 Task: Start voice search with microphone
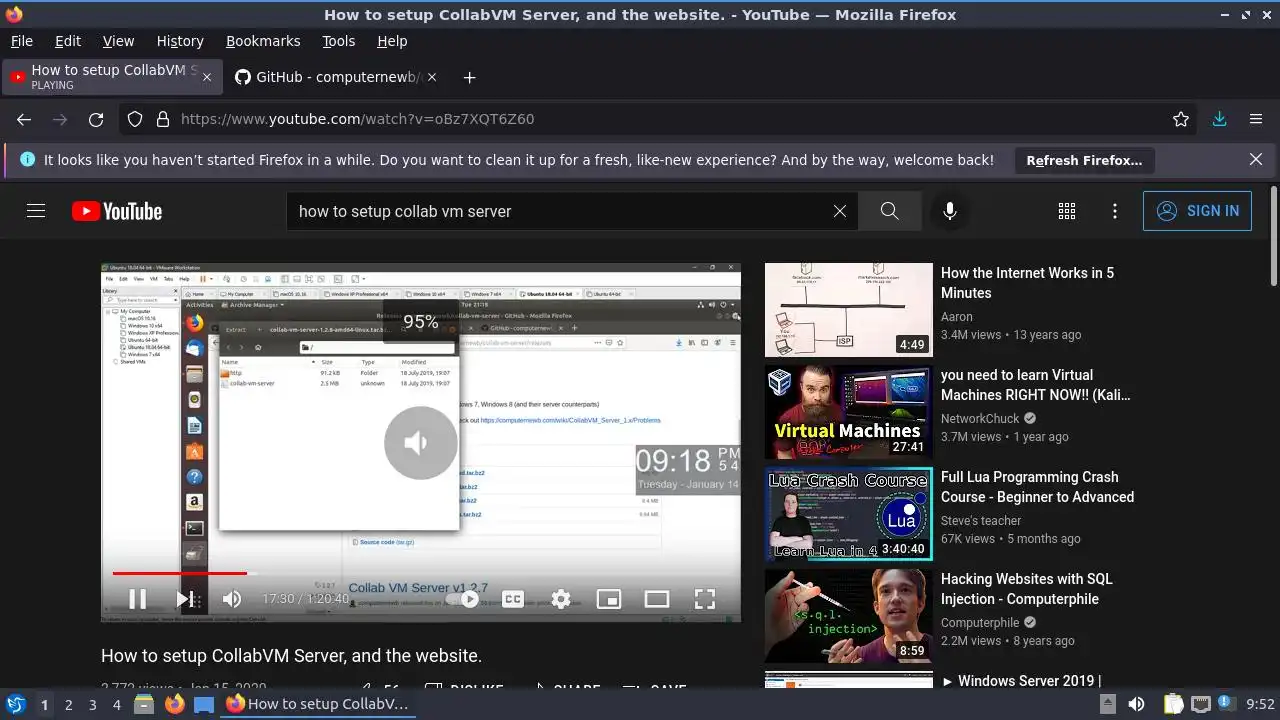coord(950,211)
